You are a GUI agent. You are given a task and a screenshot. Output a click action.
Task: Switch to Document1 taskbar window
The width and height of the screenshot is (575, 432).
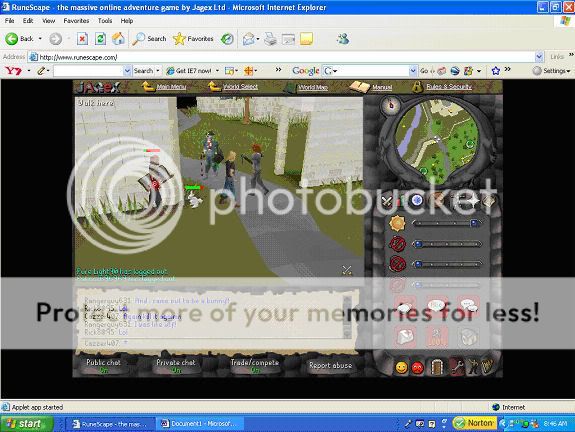pyautogui.click(x=199, y=424)
